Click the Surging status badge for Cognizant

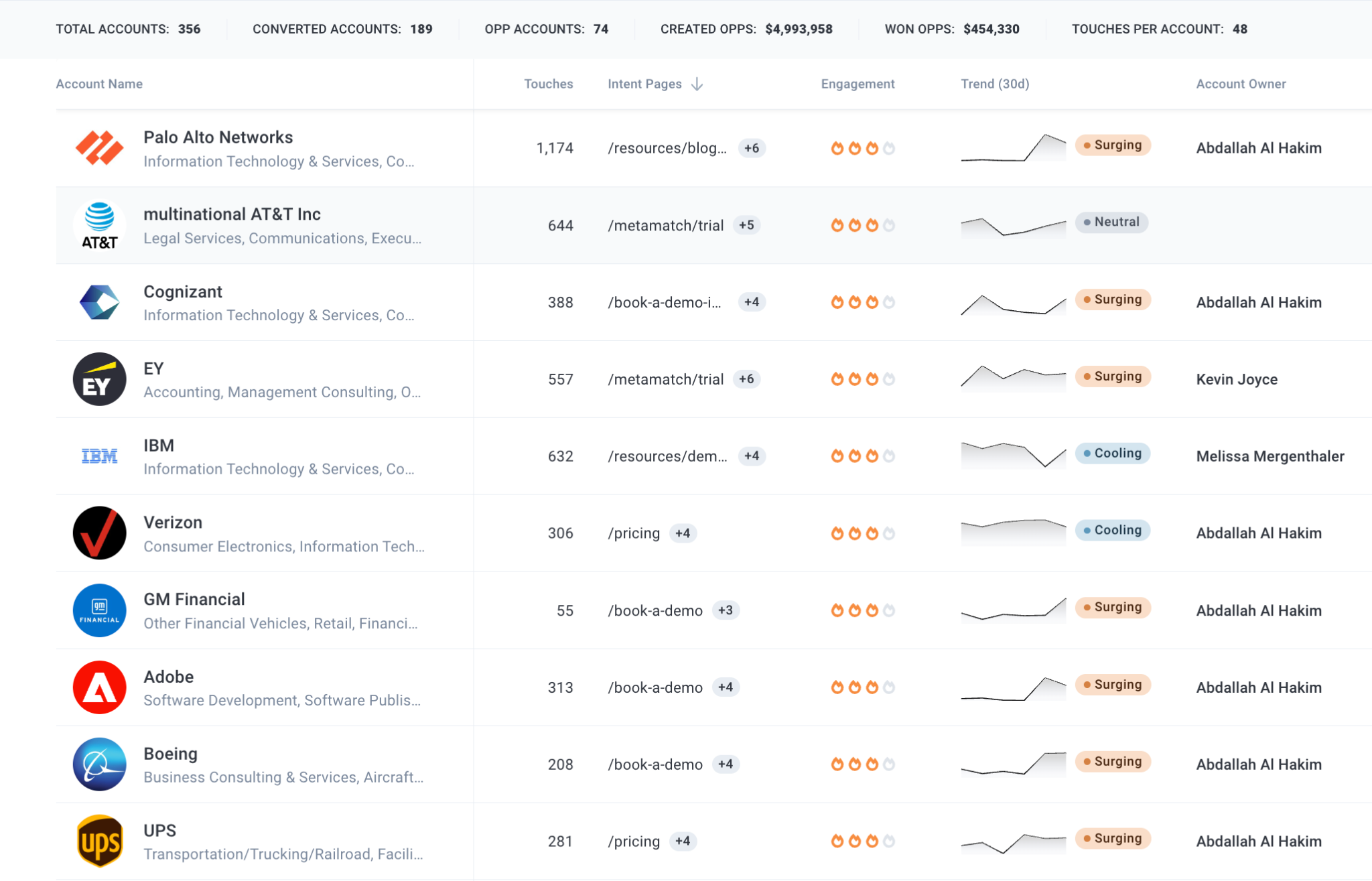pyautogui.click(x=1113, y=299)
